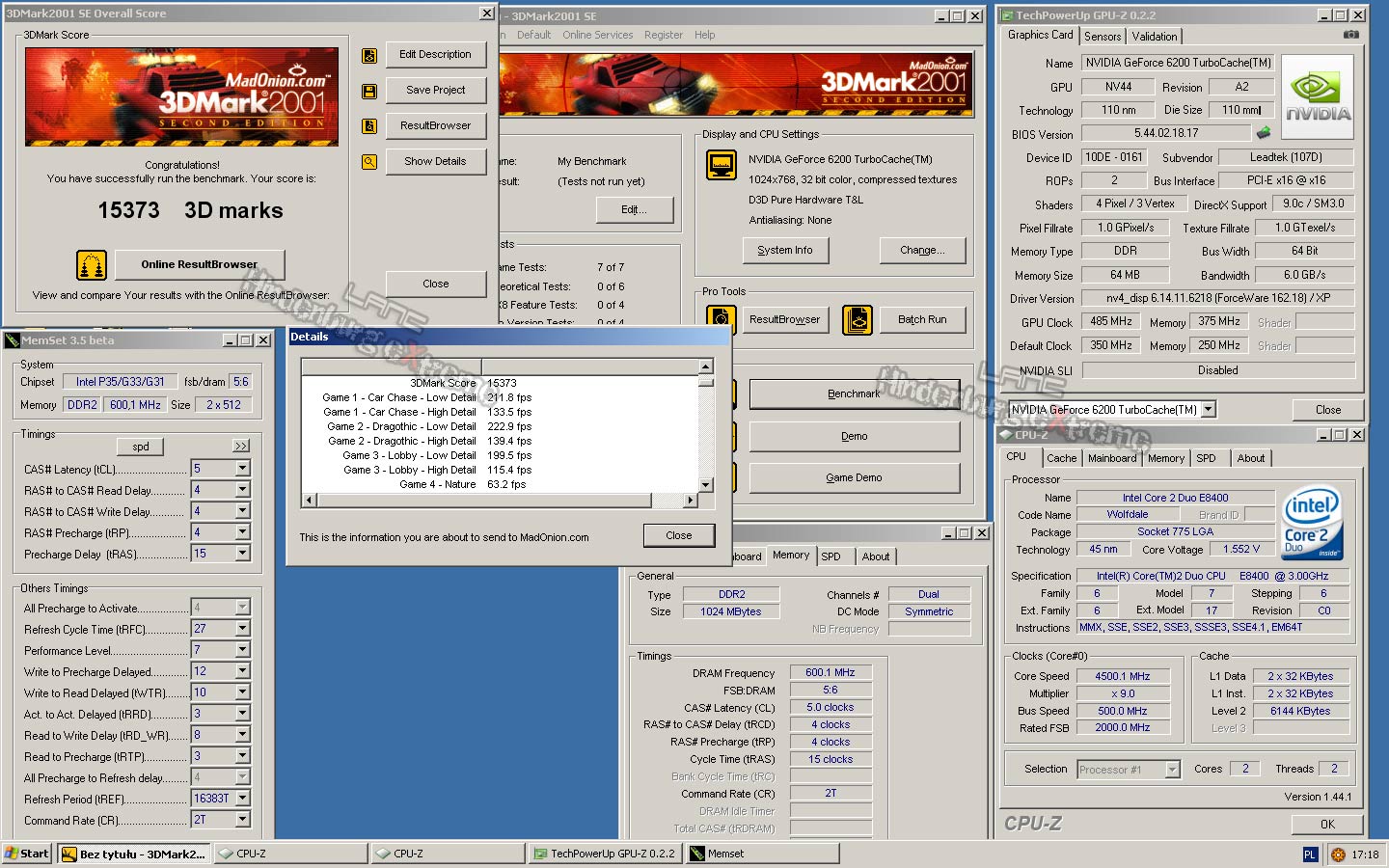Open Memory tab in lower CPU-Z window

[791, 556]
